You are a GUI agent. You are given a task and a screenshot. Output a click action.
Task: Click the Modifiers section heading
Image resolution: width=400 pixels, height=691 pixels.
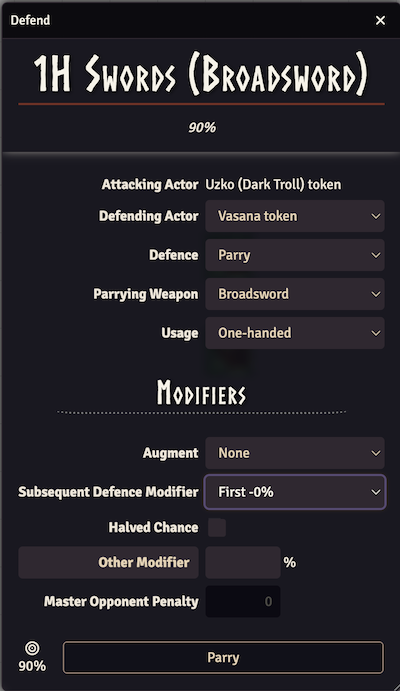[x=201, y=393]
